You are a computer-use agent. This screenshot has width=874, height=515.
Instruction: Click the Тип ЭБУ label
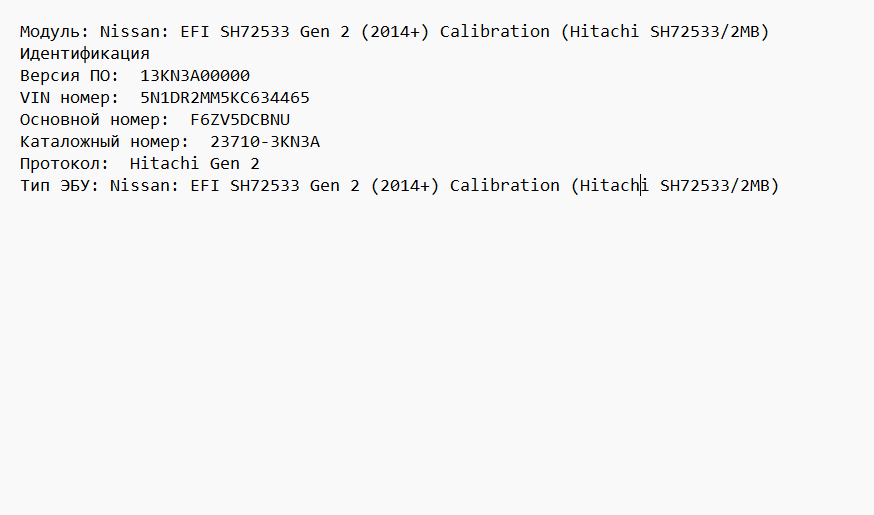[x=60, y=186]
